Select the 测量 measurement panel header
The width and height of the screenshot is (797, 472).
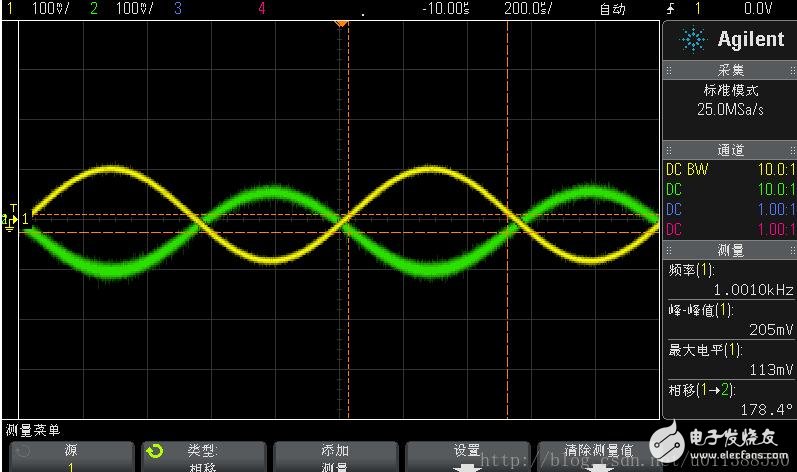point(730,250)
